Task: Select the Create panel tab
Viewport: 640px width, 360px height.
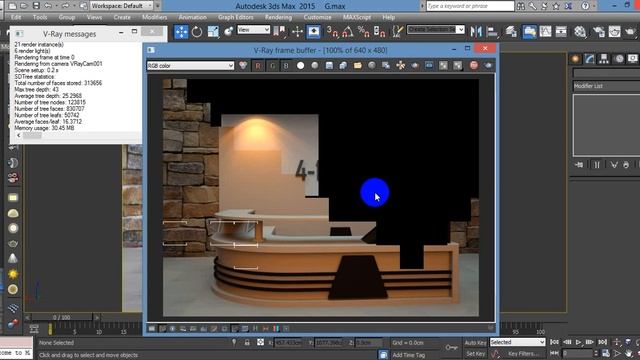Action: (576, 59)
